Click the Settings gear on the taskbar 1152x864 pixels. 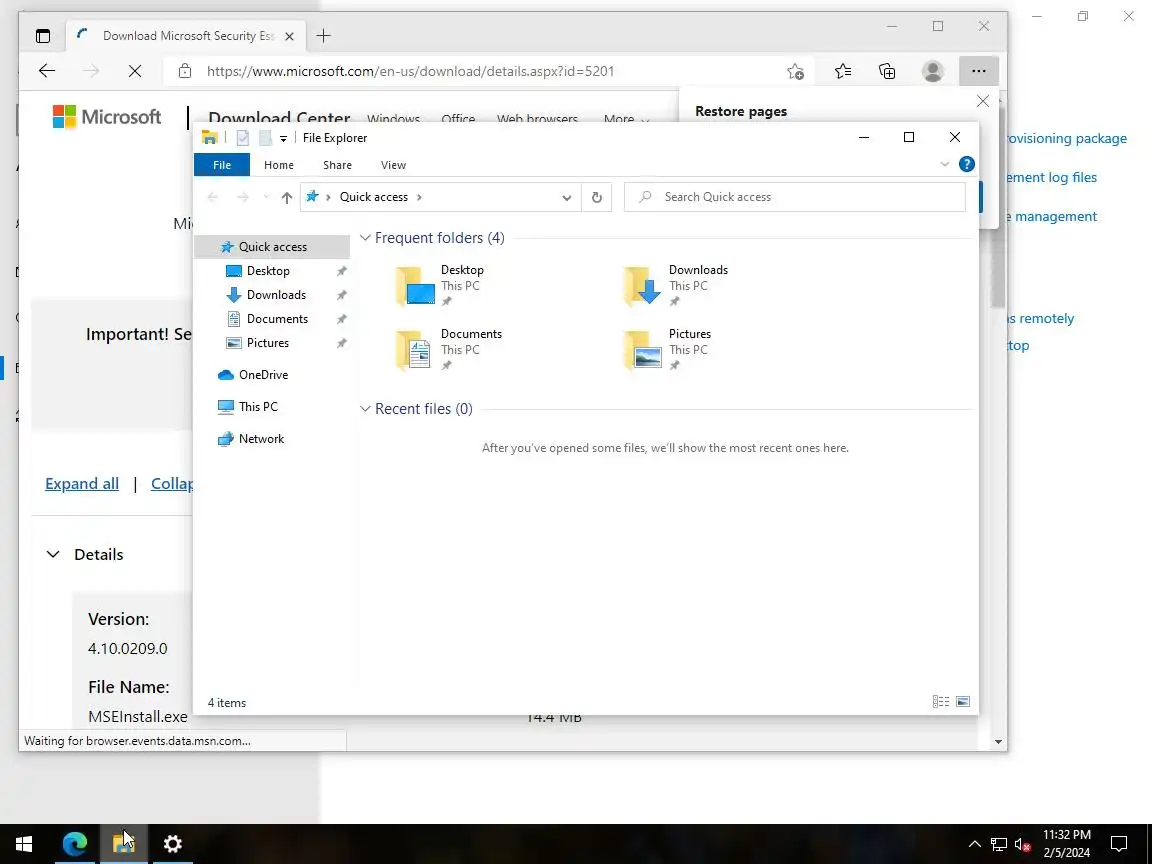coord(173,843)
